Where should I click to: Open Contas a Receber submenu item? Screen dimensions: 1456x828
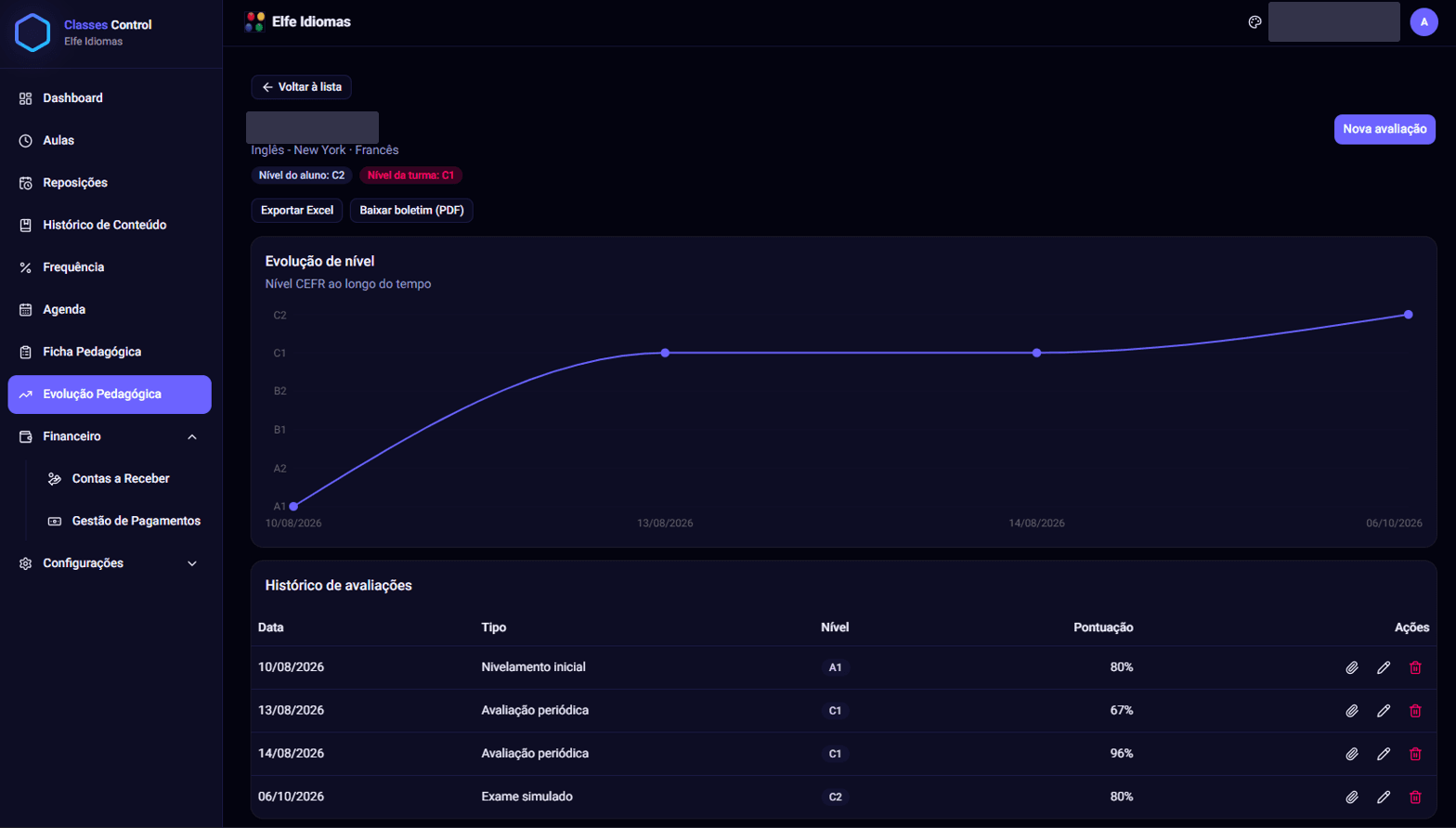click(x=123, y=479)
